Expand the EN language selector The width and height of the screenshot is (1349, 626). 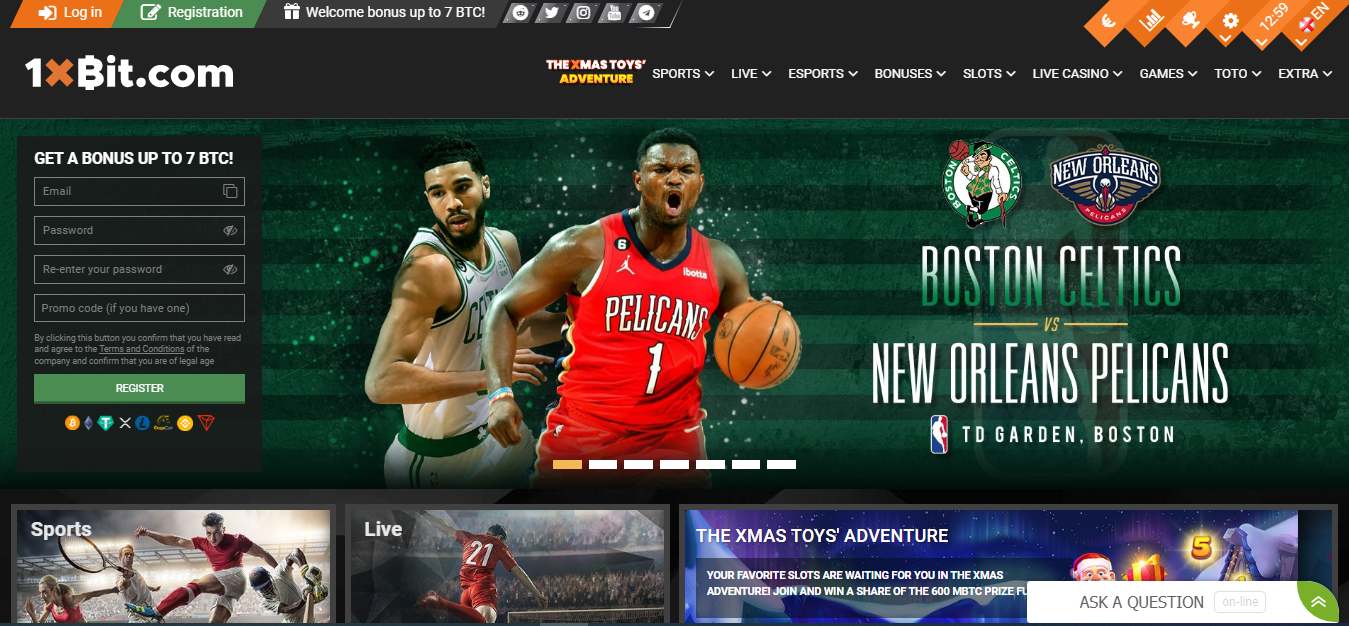coord(1311,20)
